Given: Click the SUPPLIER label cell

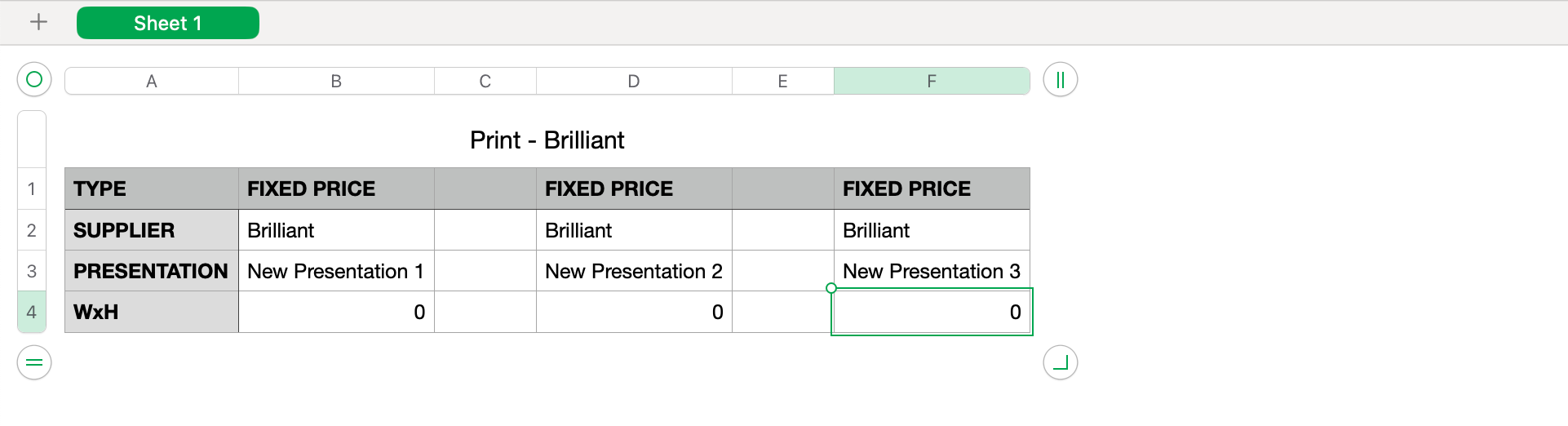Looking at the screenshot, I should point(152,230).
